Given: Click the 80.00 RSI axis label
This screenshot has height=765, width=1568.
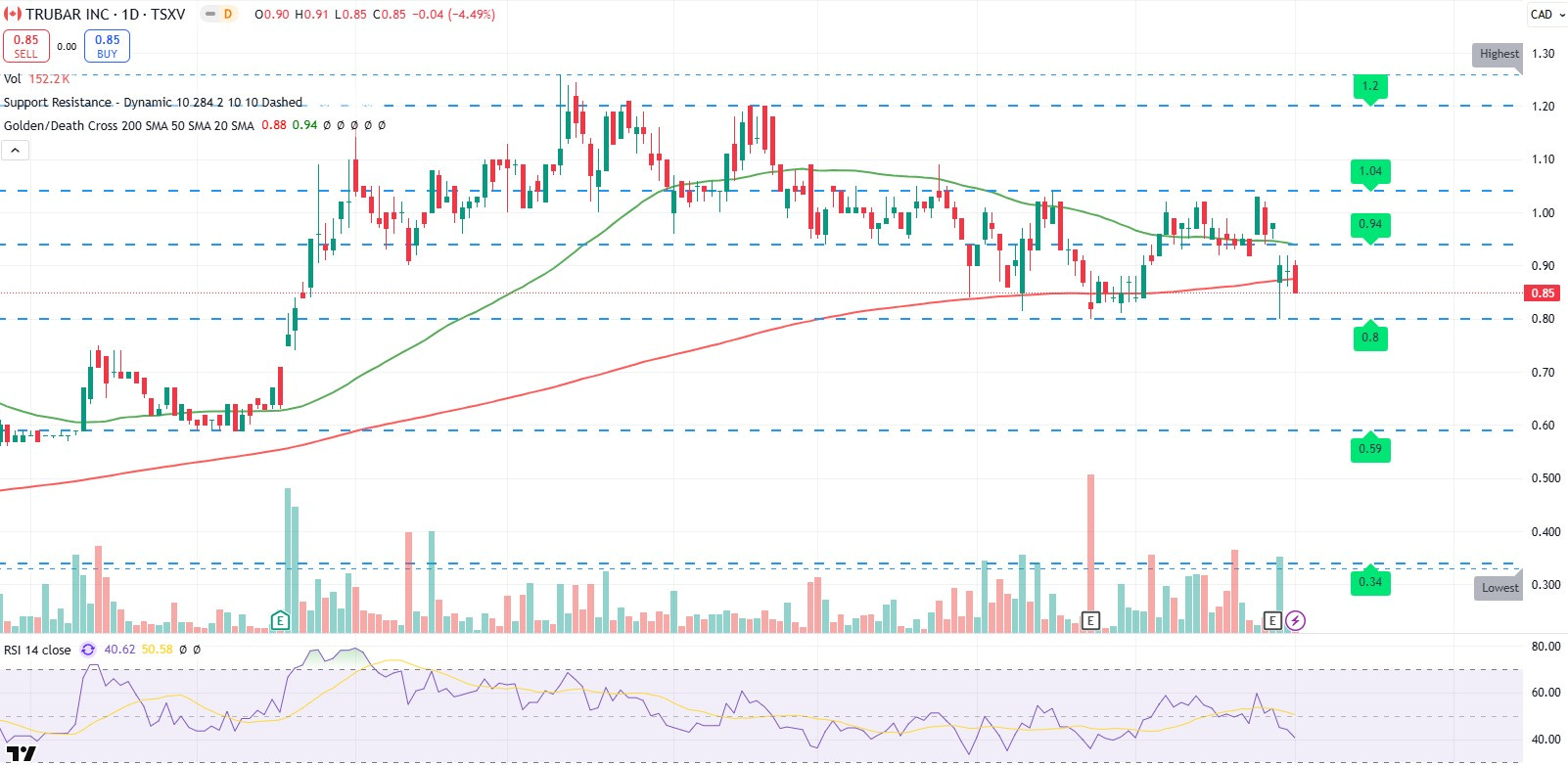Looking at the screenshot, I should (1545, 647).
